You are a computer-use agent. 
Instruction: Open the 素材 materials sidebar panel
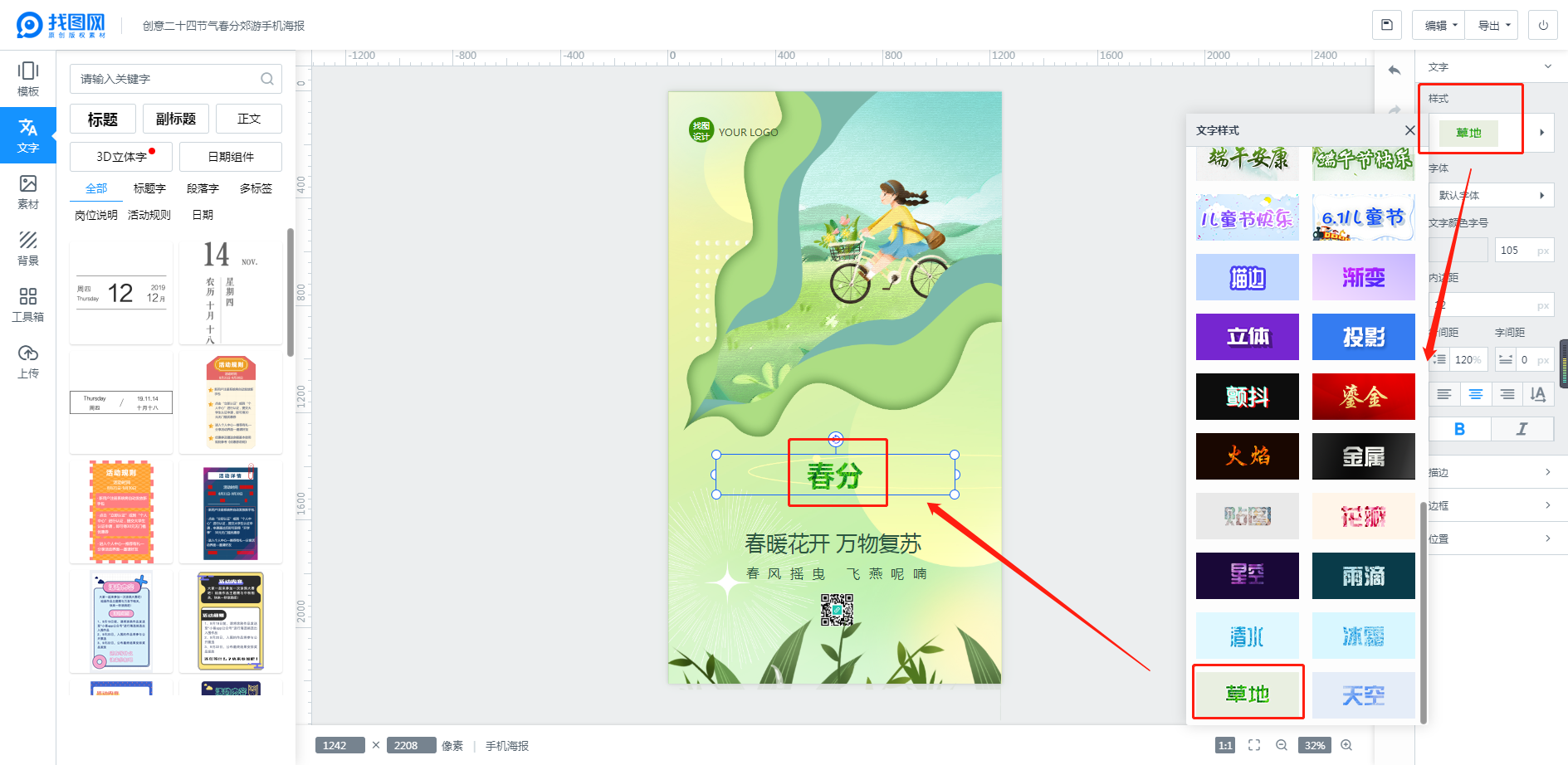[x=28, y=192]
